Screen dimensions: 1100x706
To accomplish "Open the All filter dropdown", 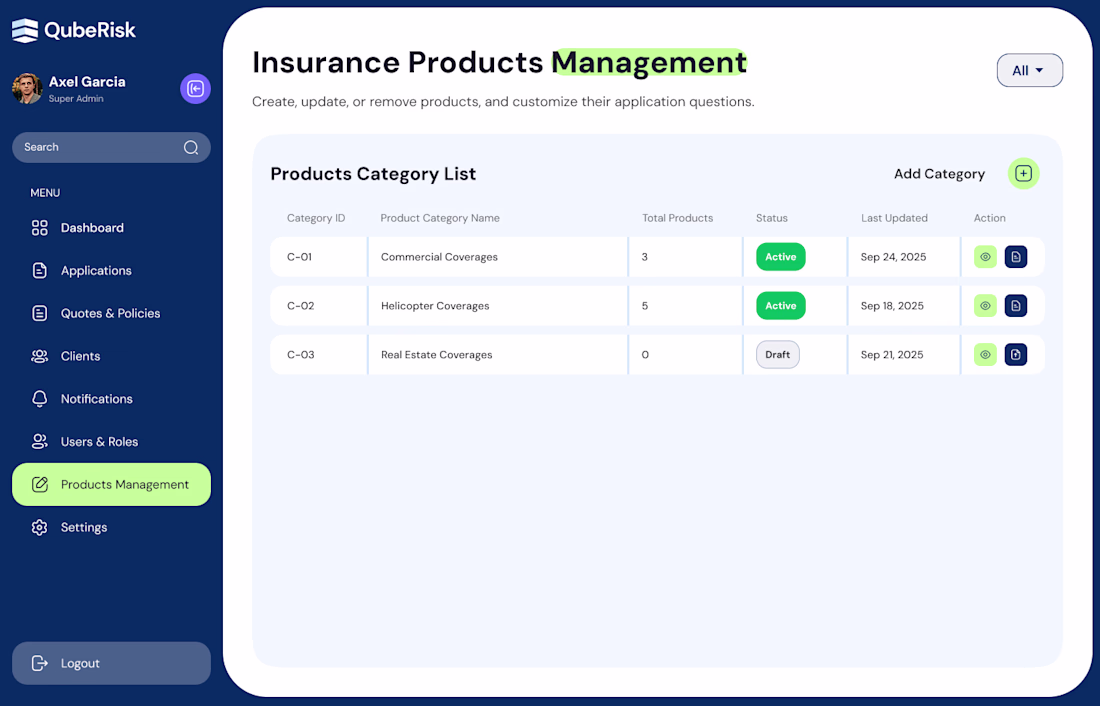I will (x=1029, y=70).
